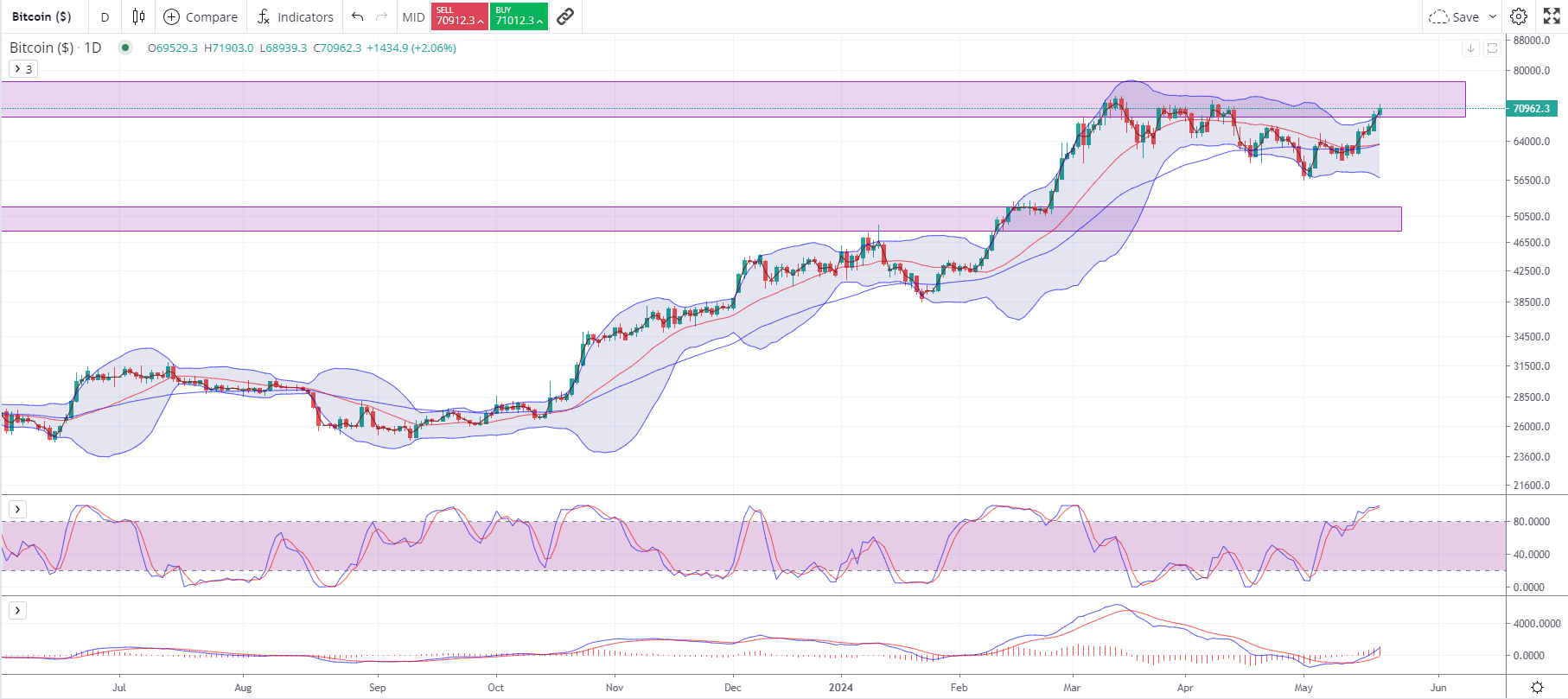1568x699 pixels.
Task: Click the Stochastic 80.0000 scale label
Action: tap(1531, 521)
